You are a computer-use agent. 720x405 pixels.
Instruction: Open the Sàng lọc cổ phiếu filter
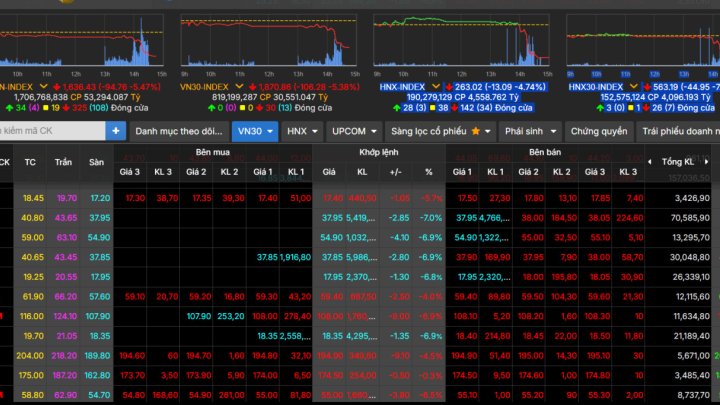(x=428, y=131)
